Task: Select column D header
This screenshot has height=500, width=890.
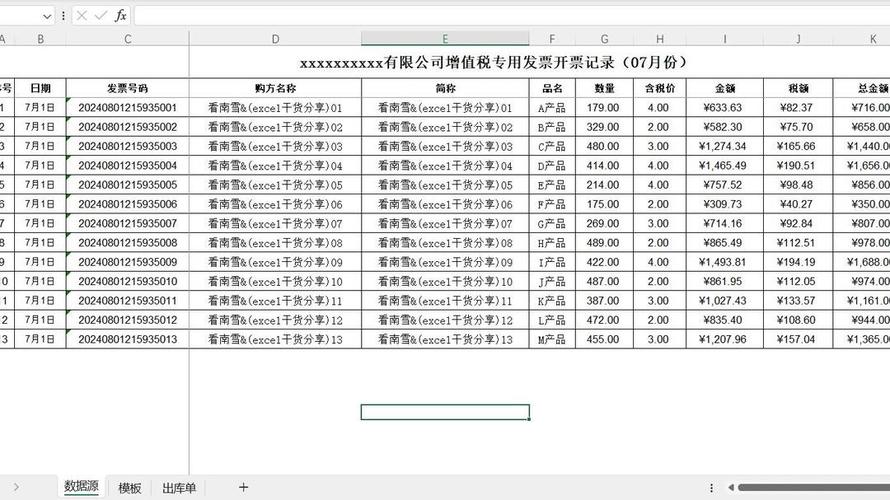Action: pyautogui.click(x=275, y=39)
